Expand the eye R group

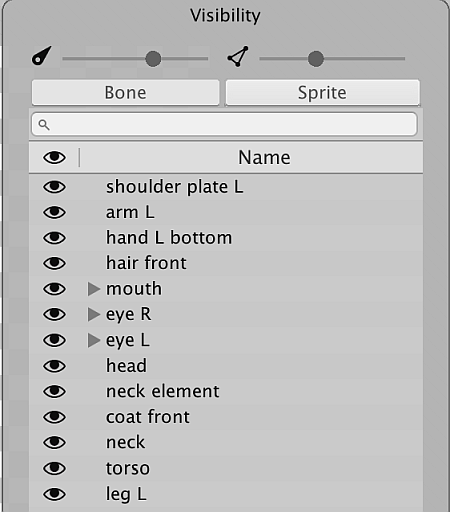tap(94, 314)
